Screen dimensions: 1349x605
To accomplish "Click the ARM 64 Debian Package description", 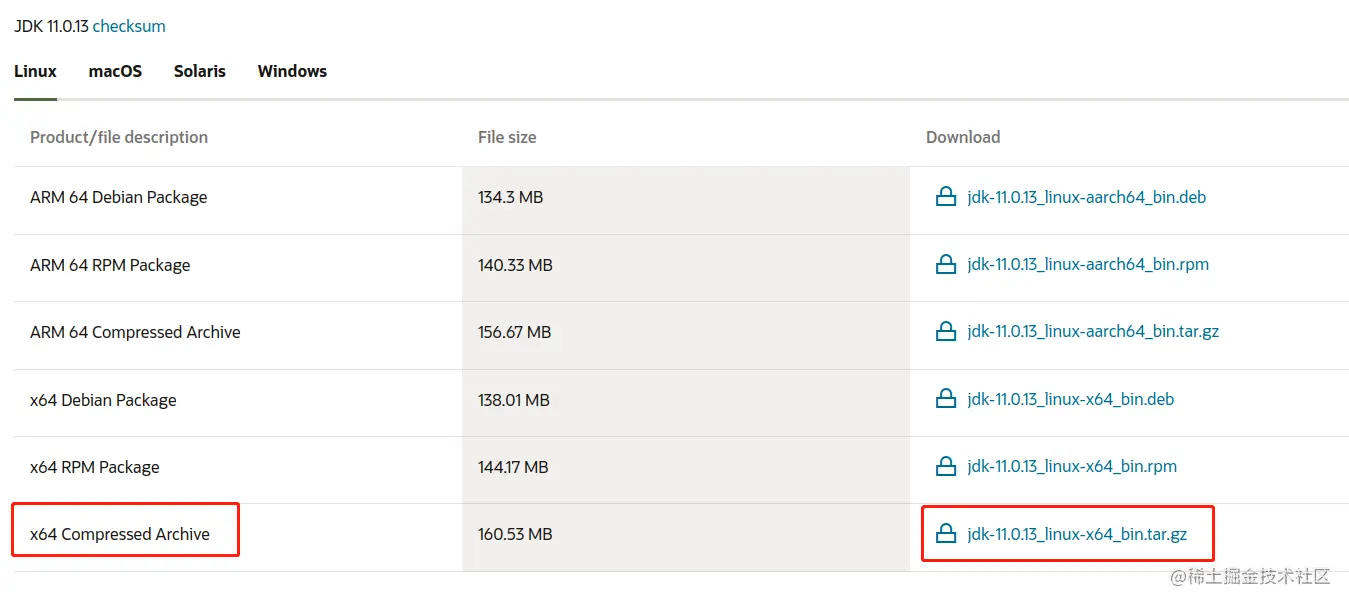I will [119, 197].
